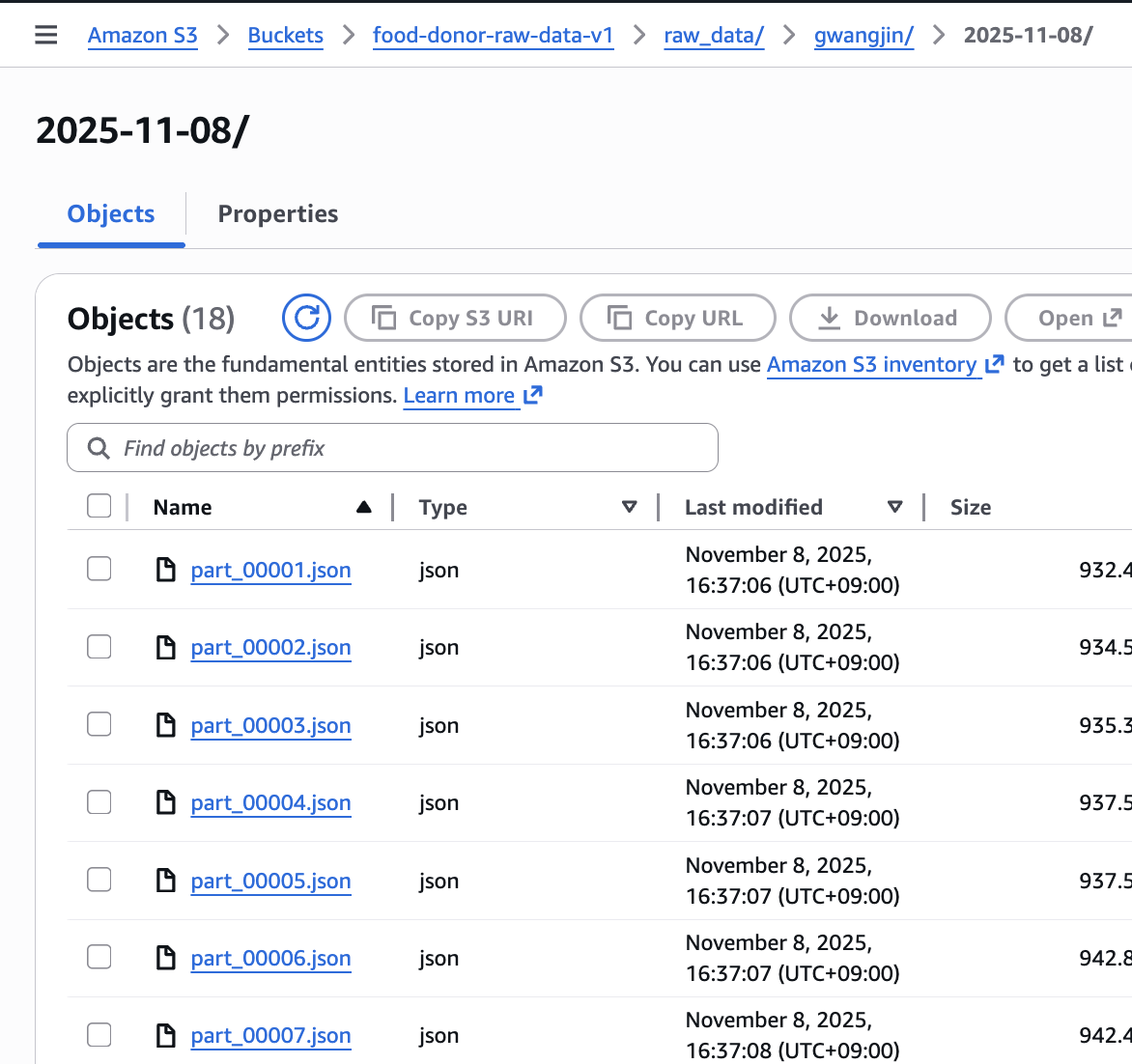This screenshot has height=1064, width=1132.
Task: Switch to the Objects tab
Action: pyautogui.click(x=111, y=214)
